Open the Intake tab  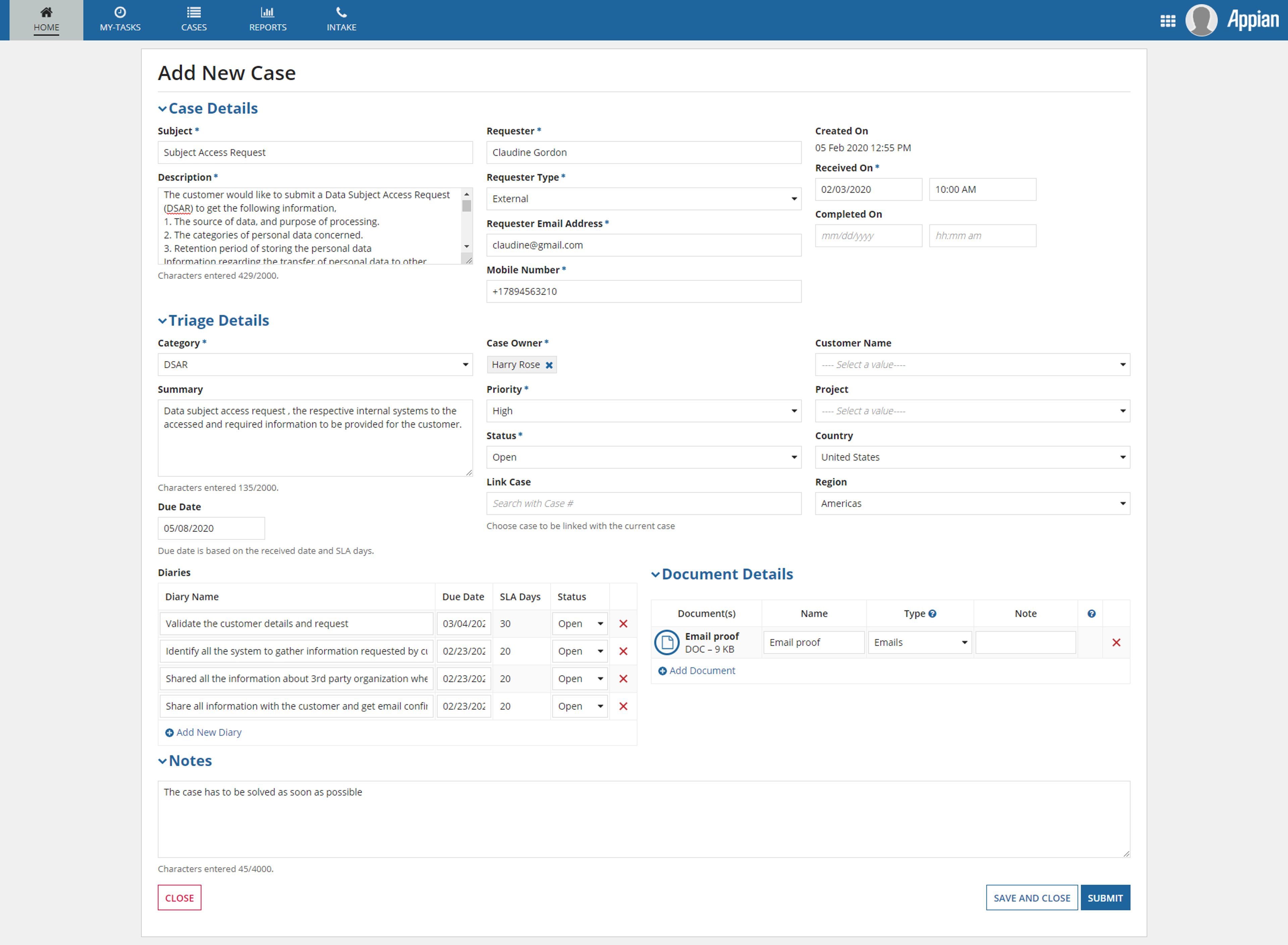(341, 20)
